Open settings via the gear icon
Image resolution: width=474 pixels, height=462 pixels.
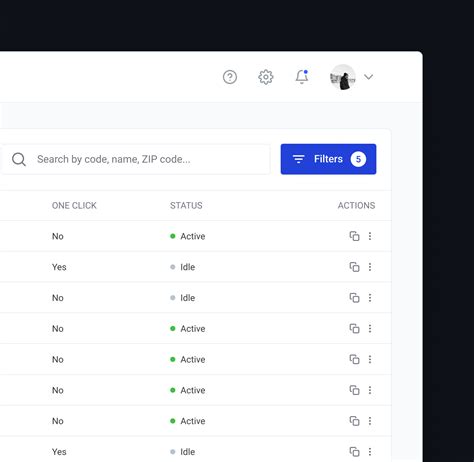tap(266, 77)
